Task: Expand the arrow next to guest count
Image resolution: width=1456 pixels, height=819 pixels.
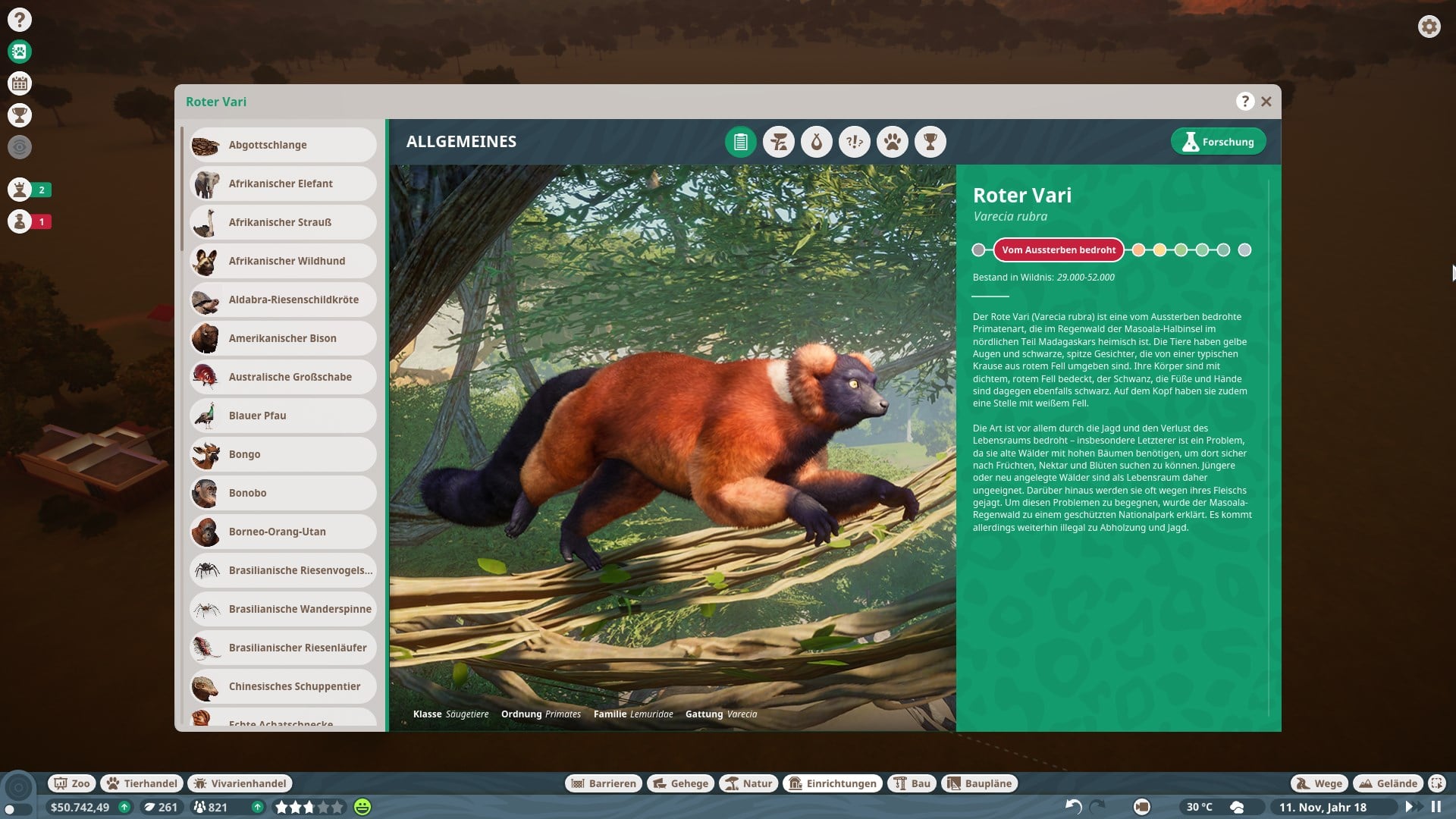Action: [258, 807]
